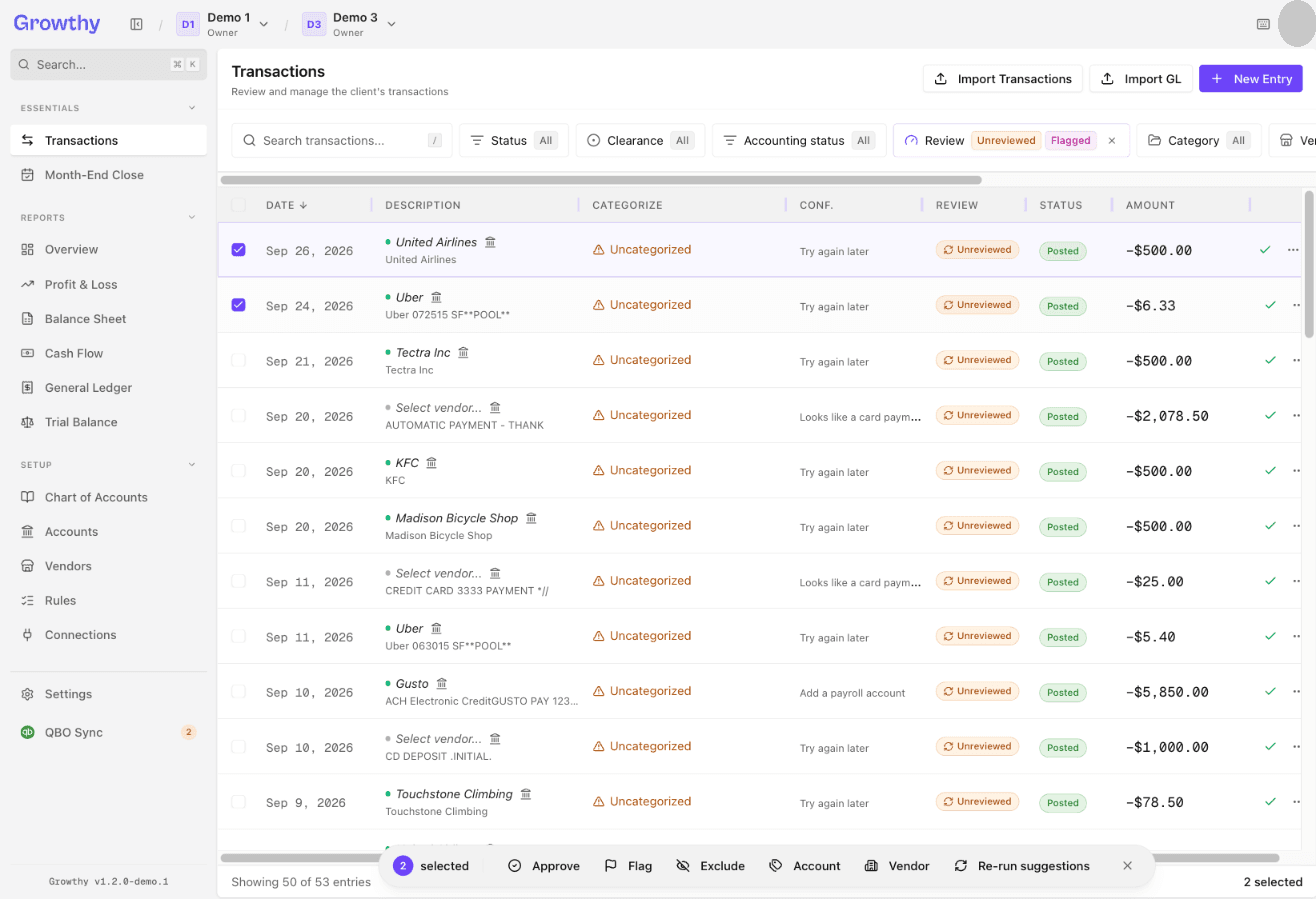The width and height of the screenshot is (1316, 899).
Task: Collapse the Essentials sidebar section
Action: point(192,108)
